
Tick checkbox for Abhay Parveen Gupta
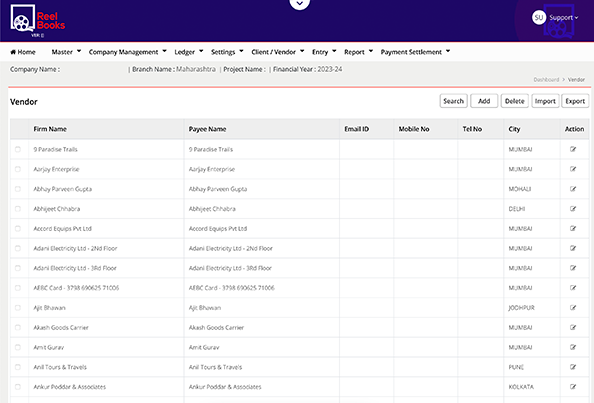point(18,189)
